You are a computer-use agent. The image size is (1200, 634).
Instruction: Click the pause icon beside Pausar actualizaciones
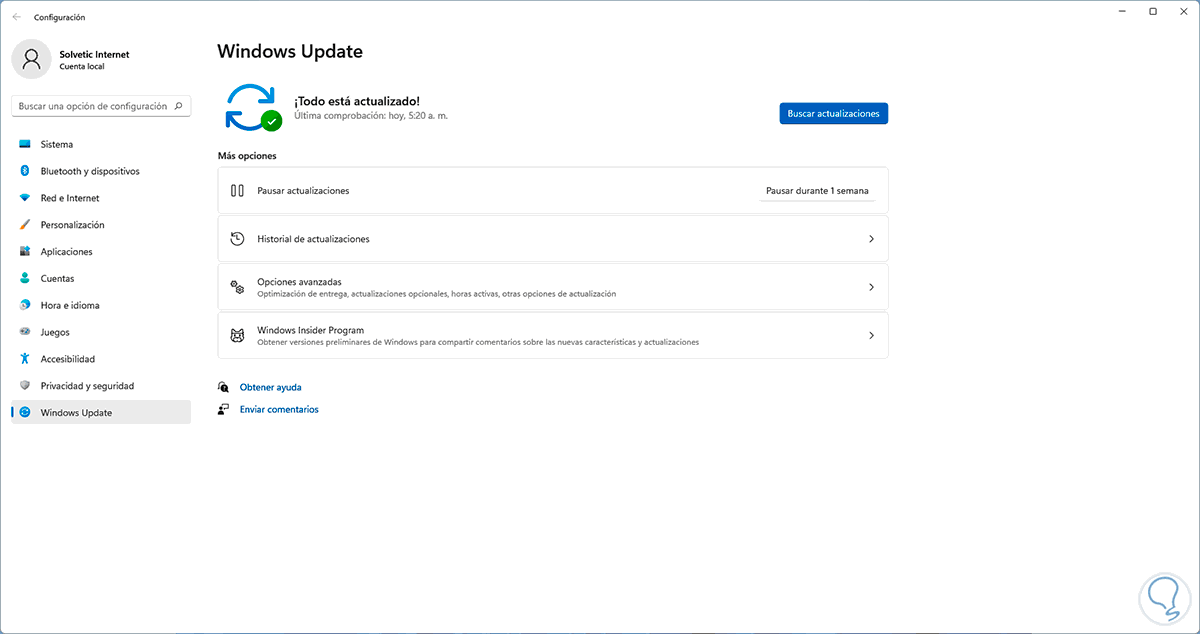tap(237, 190)
